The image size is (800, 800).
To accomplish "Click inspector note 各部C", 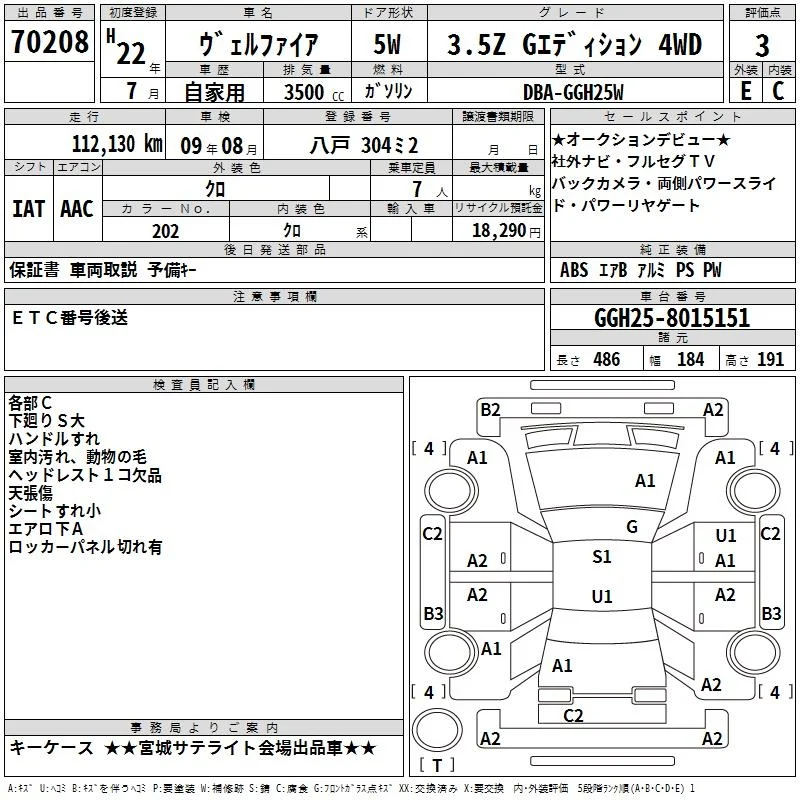I will point(30,403).
